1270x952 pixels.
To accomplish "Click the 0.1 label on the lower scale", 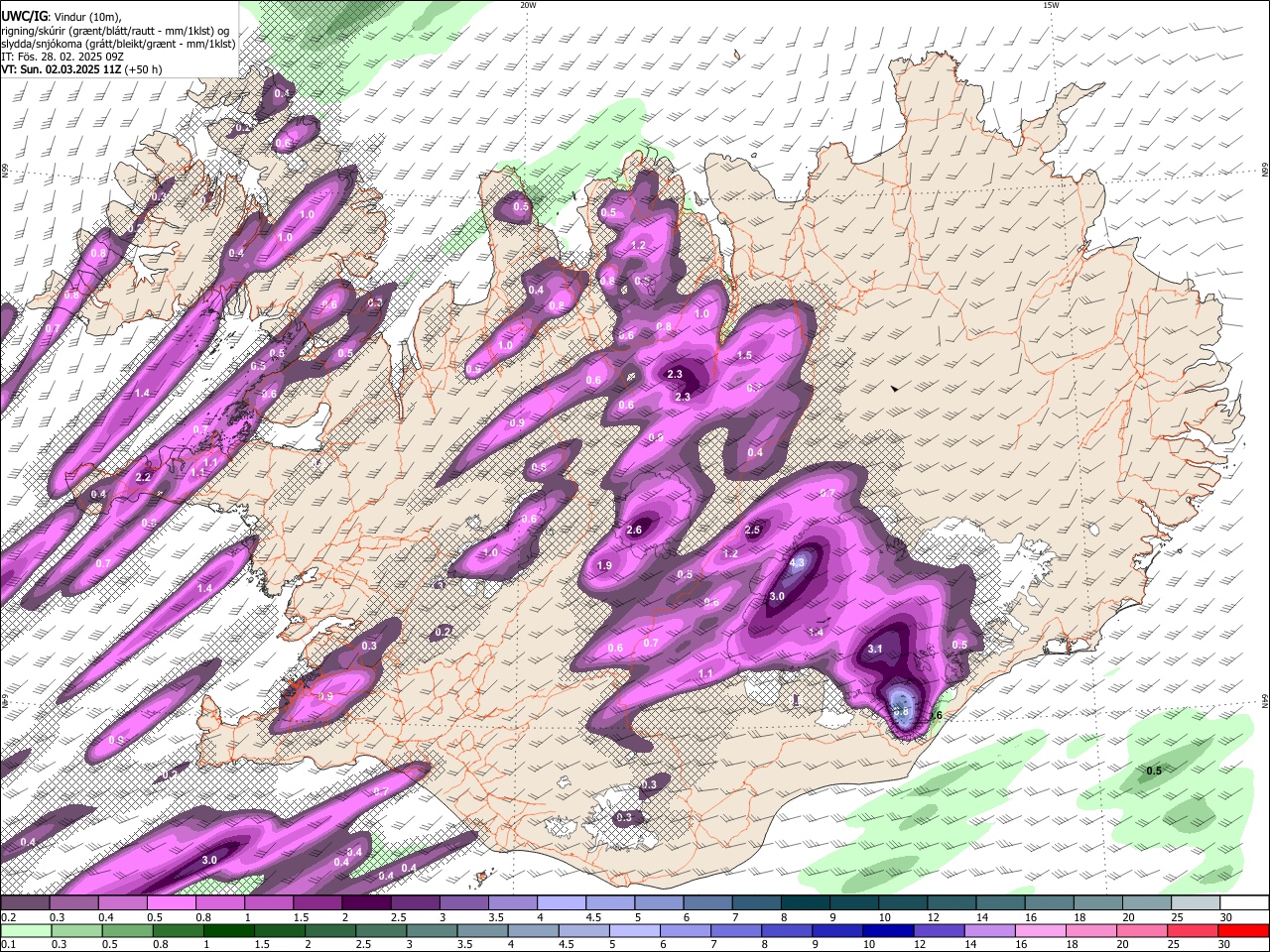I will click(8, 945).
